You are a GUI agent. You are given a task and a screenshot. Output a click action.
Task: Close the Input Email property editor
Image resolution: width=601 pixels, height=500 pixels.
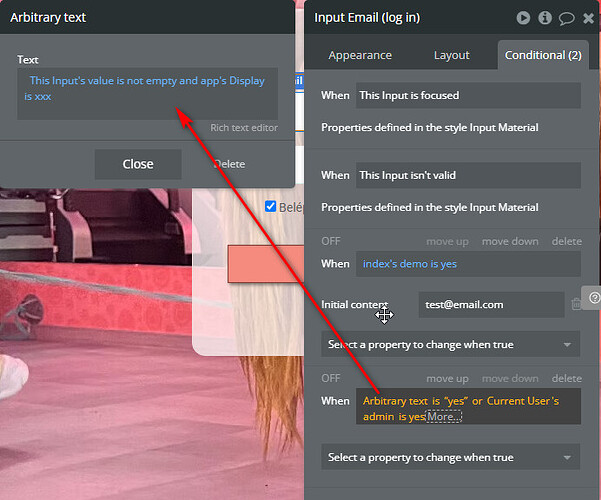click(x=588, y=18)
